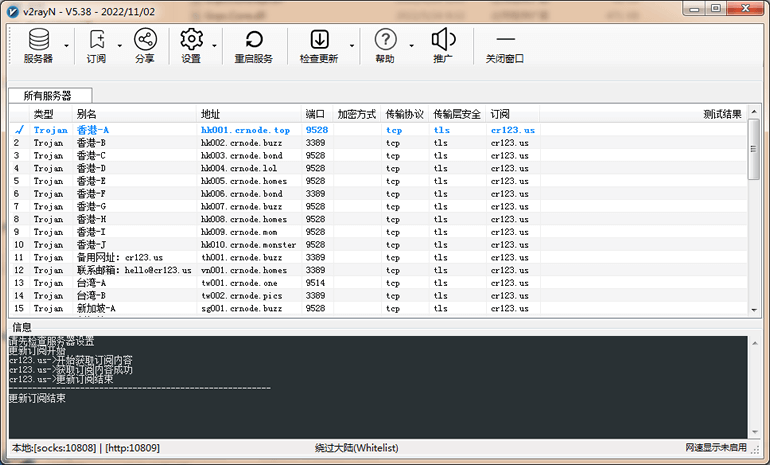Screen dimensions: 770x465
Task: Click the 关闭窗口 (Close window) toolbar item
Action: (x=505, y=47)
